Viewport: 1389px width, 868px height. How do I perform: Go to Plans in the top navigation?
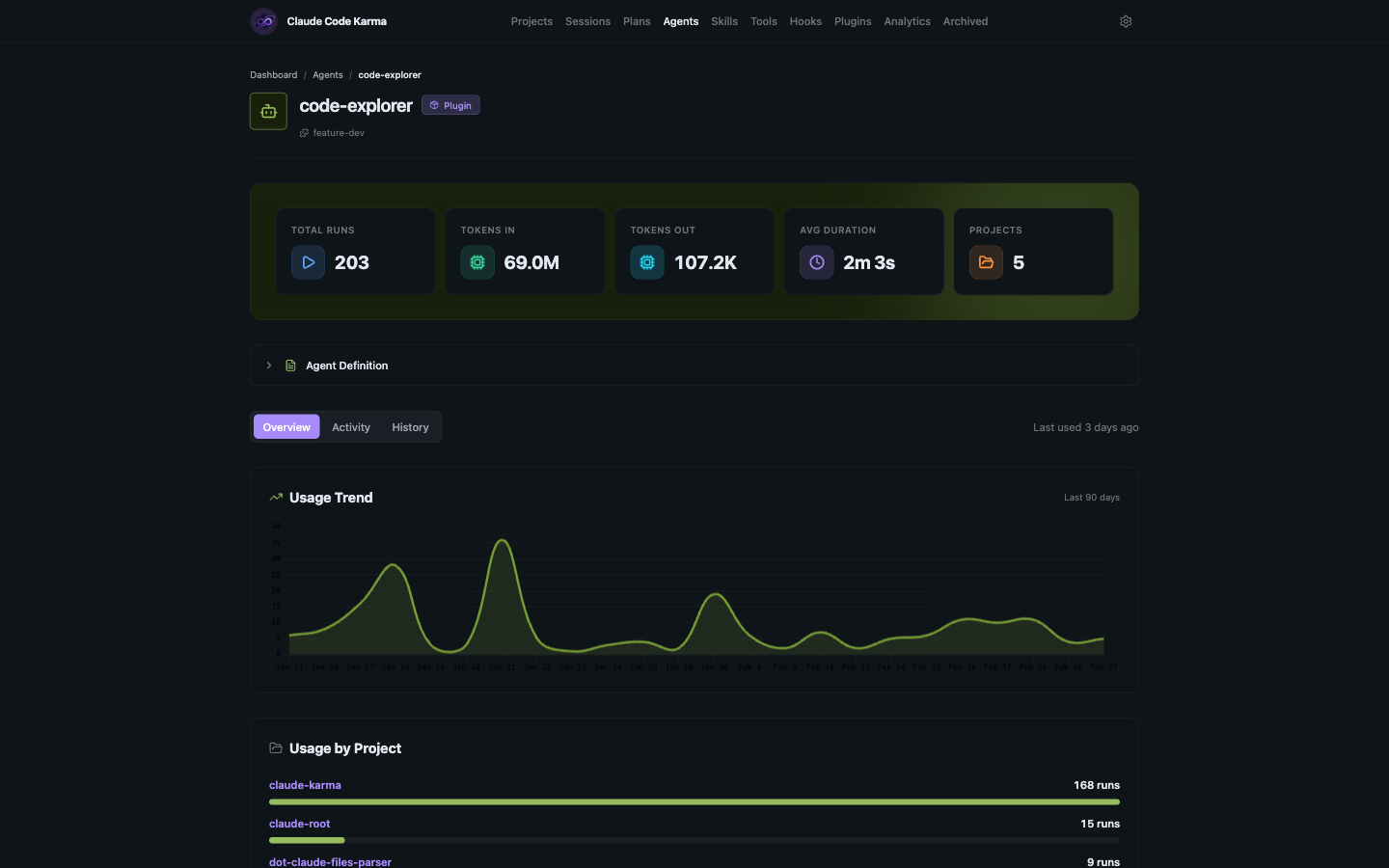coord(637,21)
